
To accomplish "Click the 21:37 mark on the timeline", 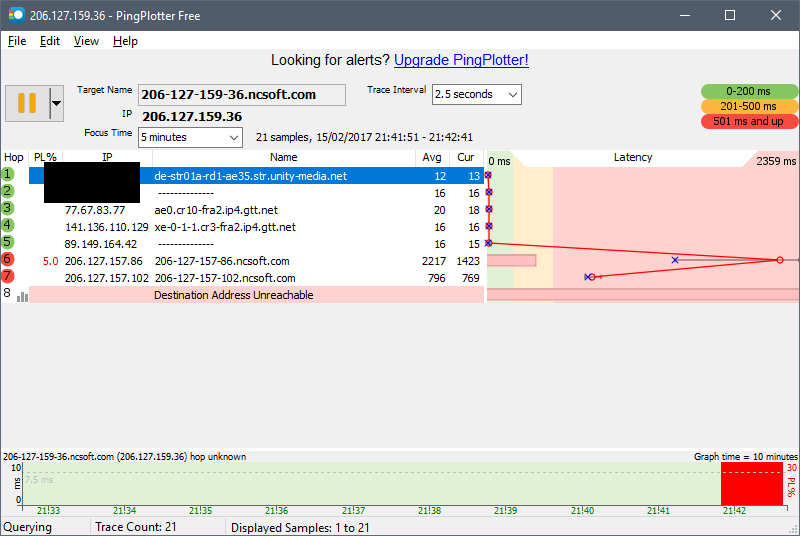I will point(353,511).
